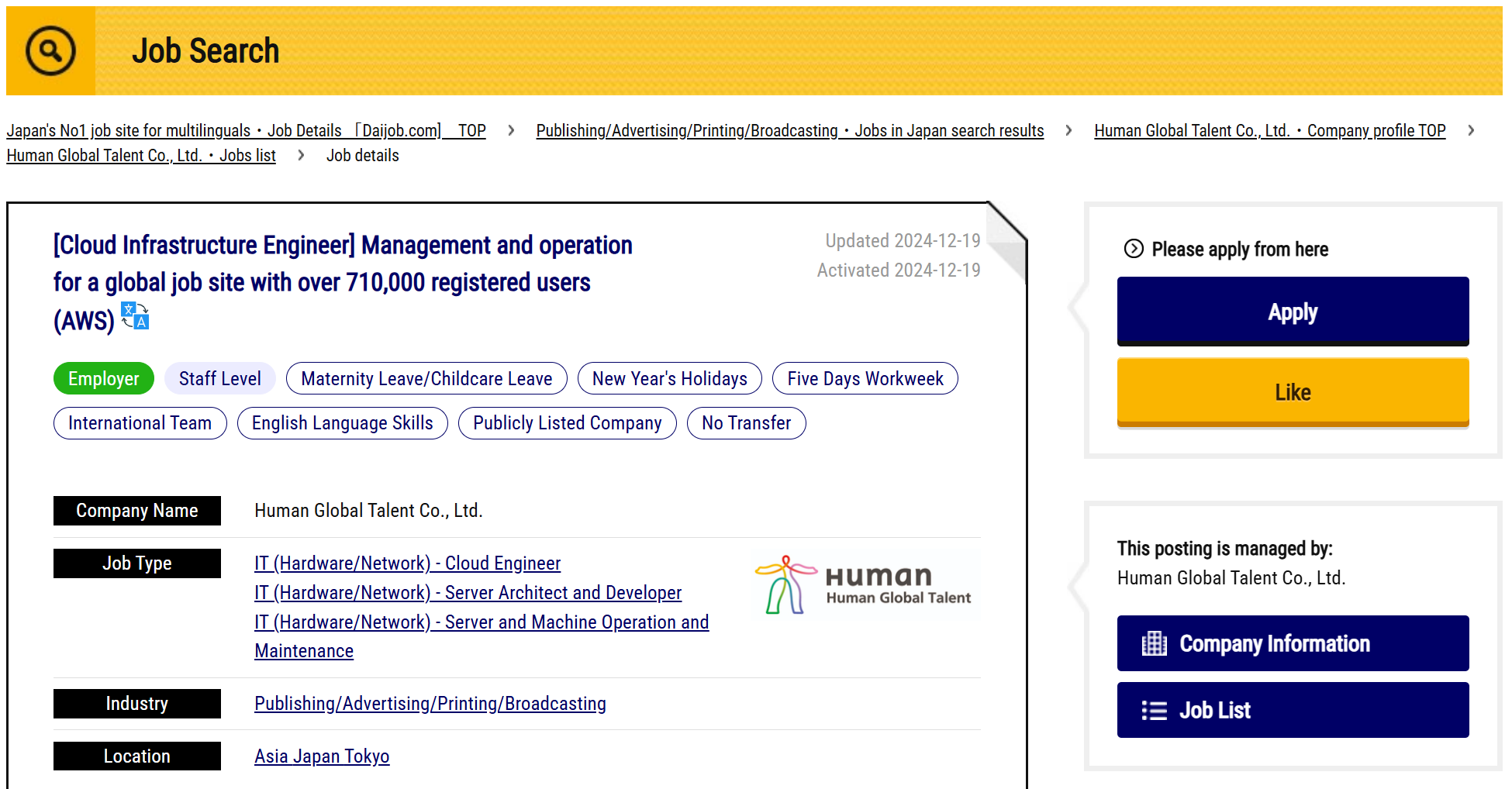Click the Company Name label
This screenshot has height=789, width=1512.
click(x=137, y=511)
